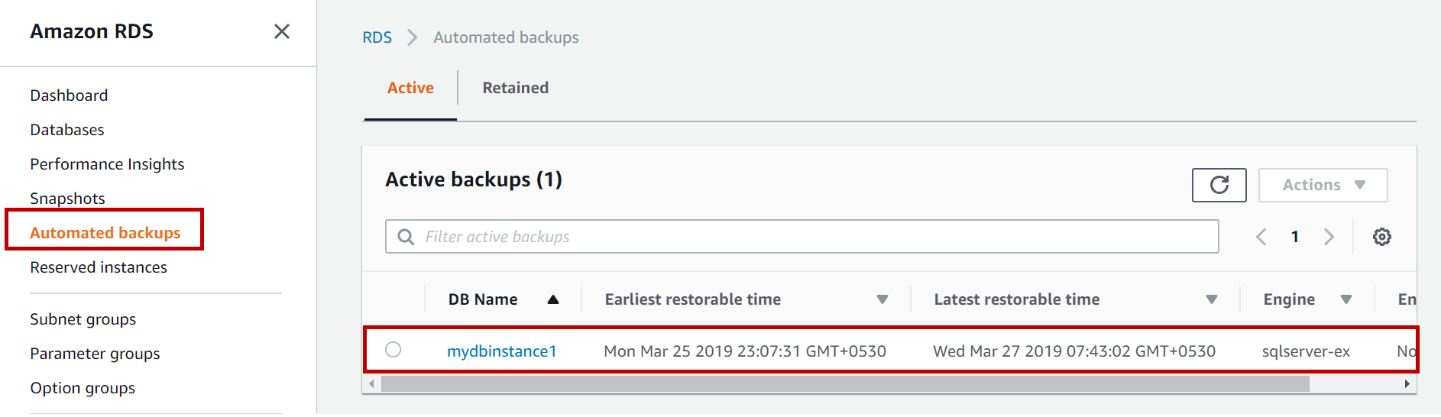Sort by DB Name column arrow

(553, 299)
